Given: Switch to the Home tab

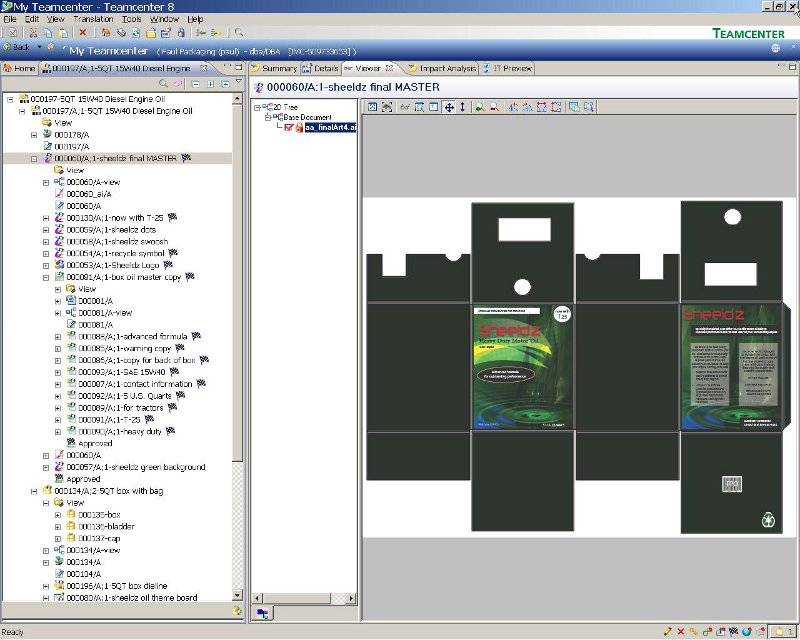Looking at the screenshot, I should pos(19,68).
